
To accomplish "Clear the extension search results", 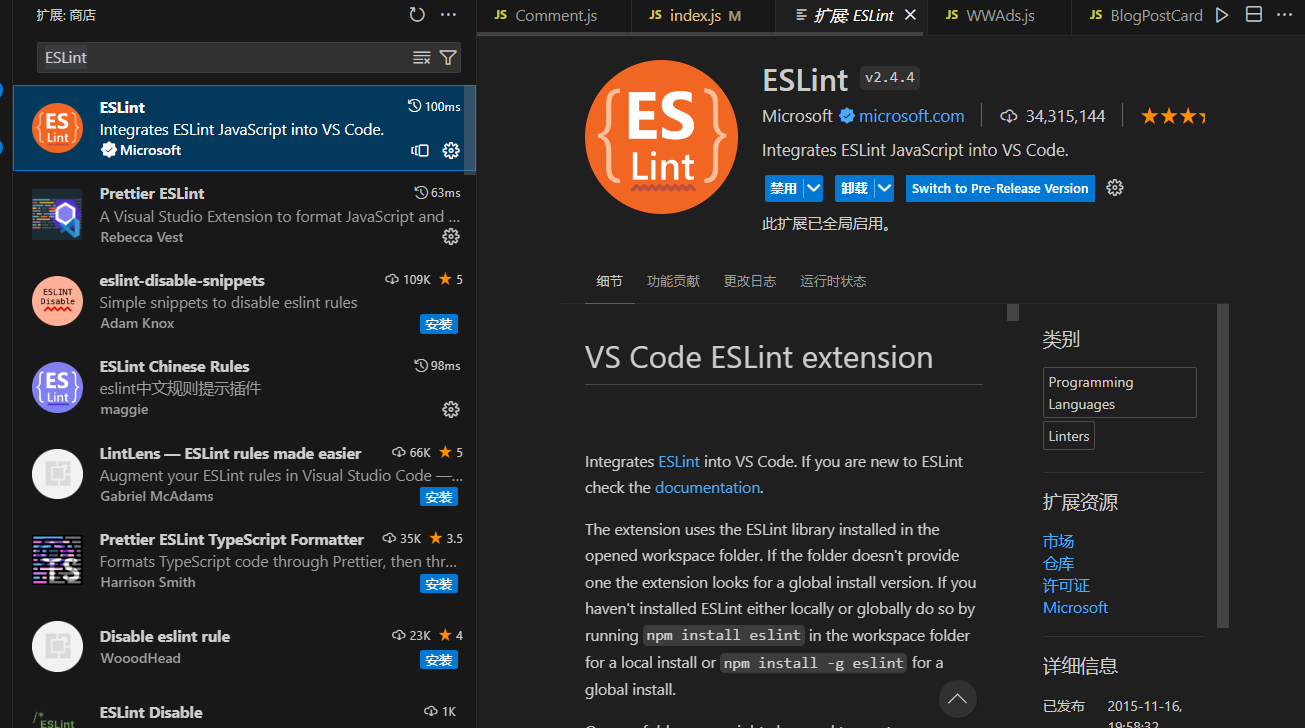I will tap(422, 58).
